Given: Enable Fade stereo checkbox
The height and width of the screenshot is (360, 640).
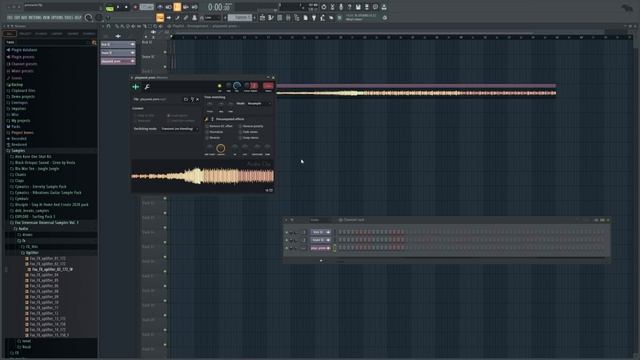Looking at the screenshot, I should [240, 132].
